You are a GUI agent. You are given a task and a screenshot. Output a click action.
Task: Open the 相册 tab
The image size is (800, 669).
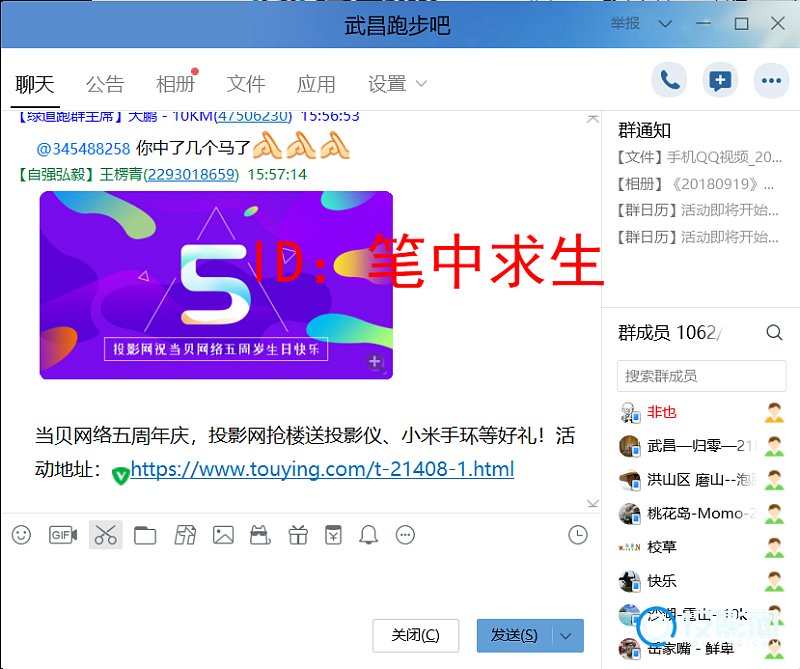[x=176, y=84]
